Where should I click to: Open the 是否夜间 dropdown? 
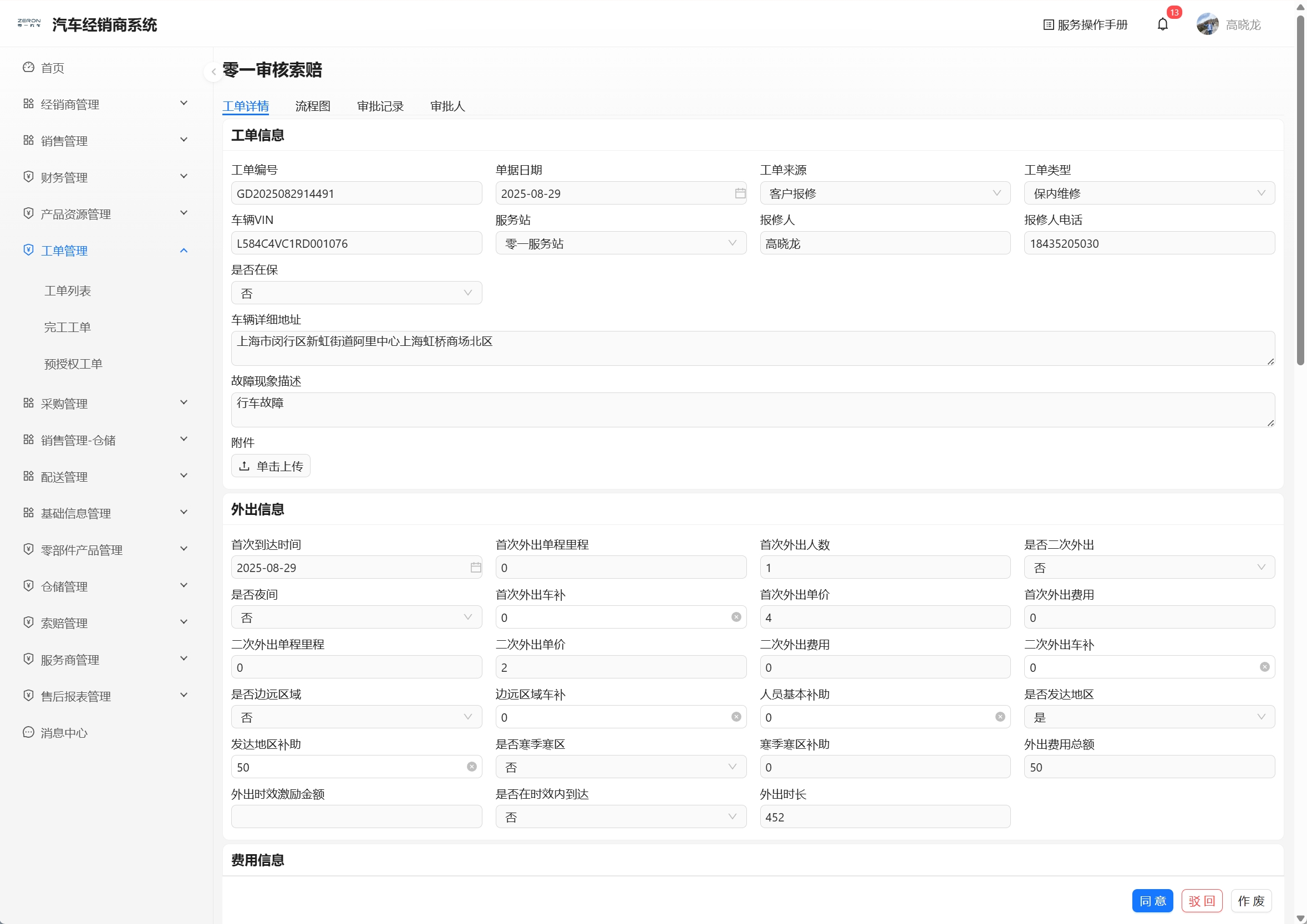(x=357, y=617)
